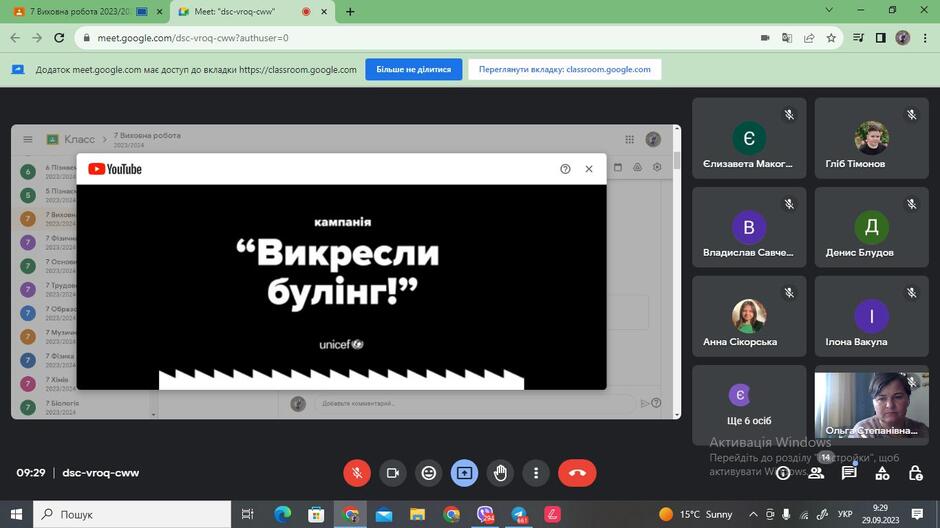
Task: Select Денис Блудов participant tile
Action: point(871,227)
